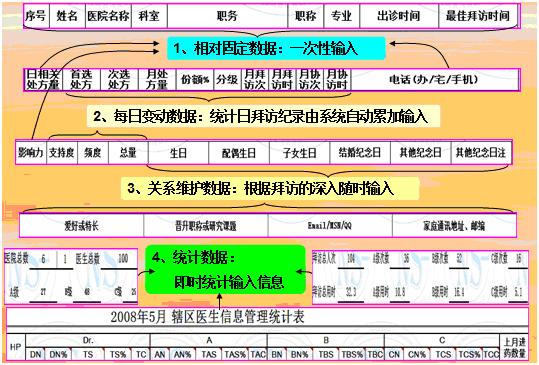The height and width of the screenshot is (365, 539).
Task: Select the 影响力 header cell
Action: pyautogui.click(x=31, y=152)
